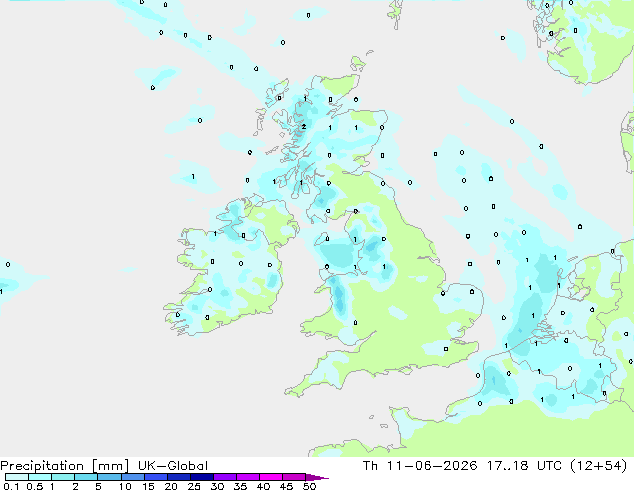This screenshot has height=490, width=634.
Task: Click the "0.1" legend scale label
Action: click(11, 486)
